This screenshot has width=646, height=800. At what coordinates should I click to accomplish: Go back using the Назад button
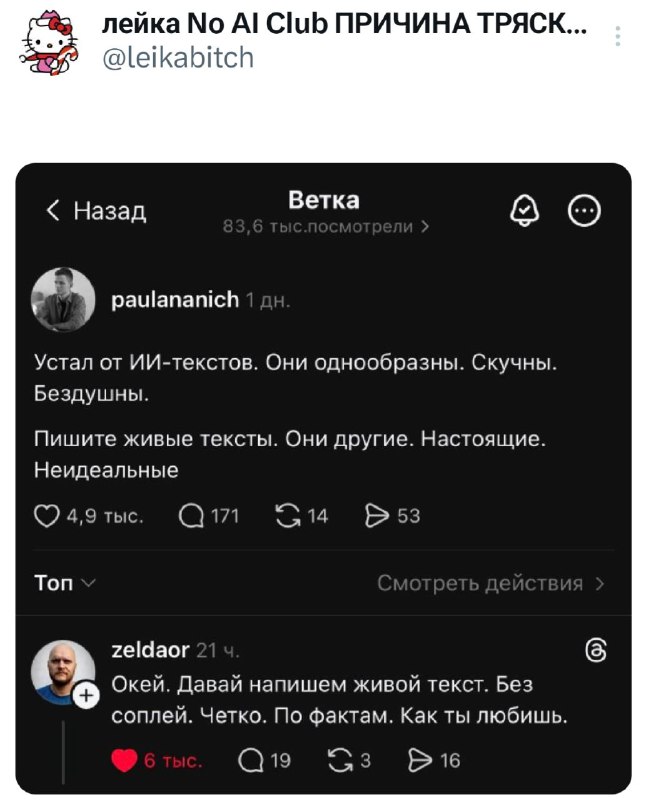click(97, 210)
